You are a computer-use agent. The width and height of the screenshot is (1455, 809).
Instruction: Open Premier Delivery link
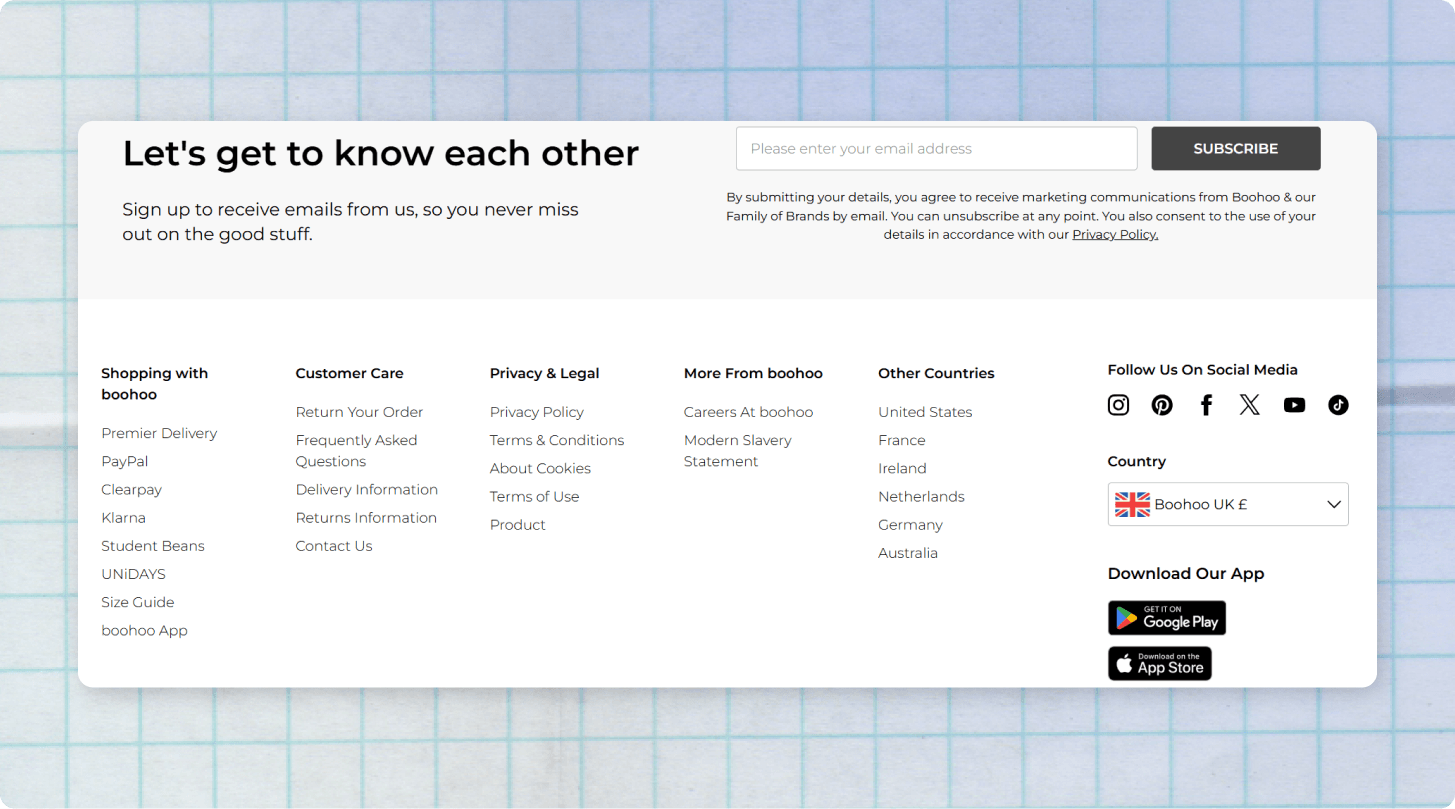pos(159,433)
